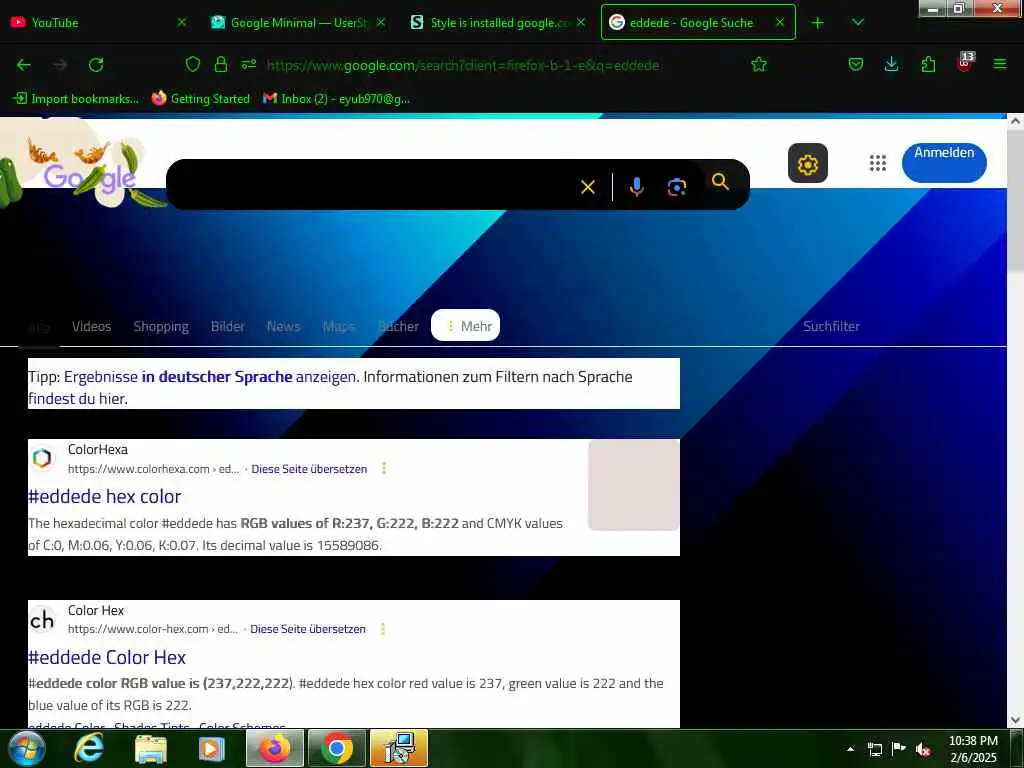
Task: Select the Shopping search filter
Action: click(161, 326)
